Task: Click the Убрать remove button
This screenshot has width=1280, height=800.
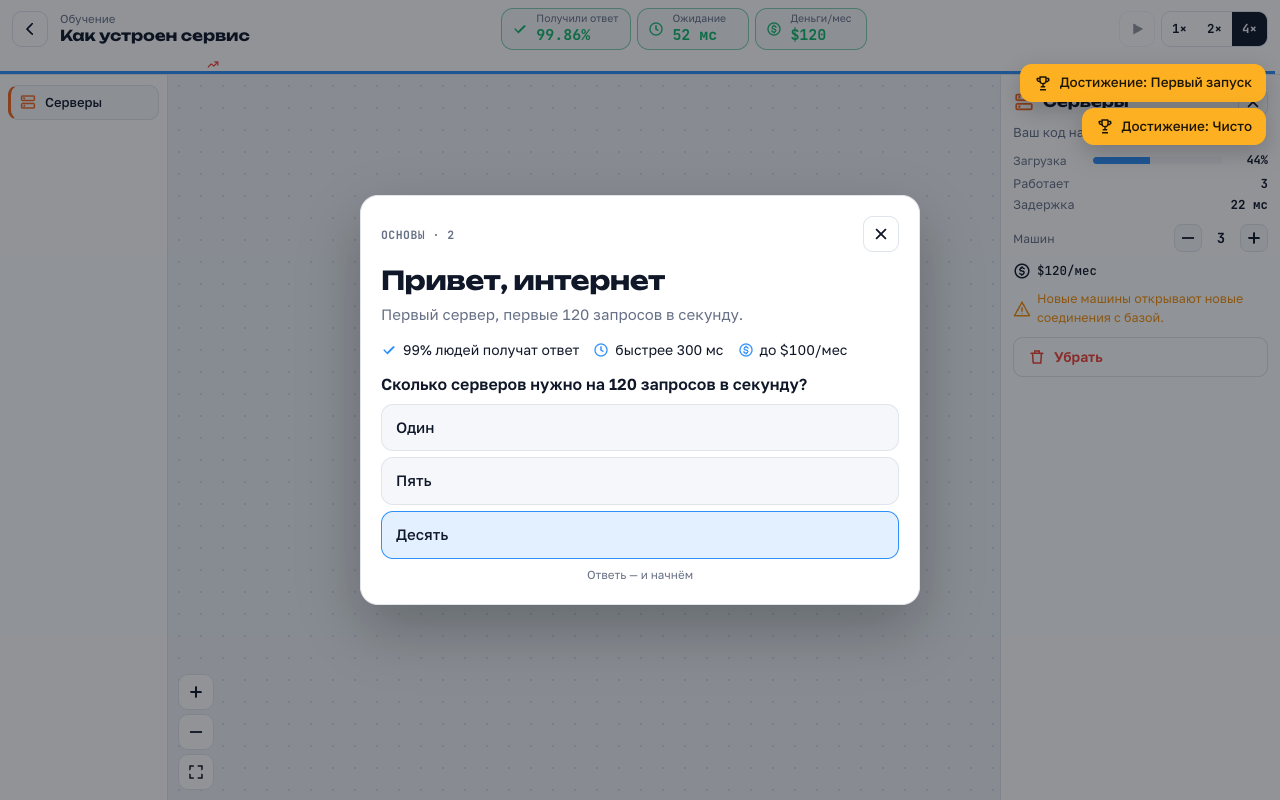Action: [1140, 357]
